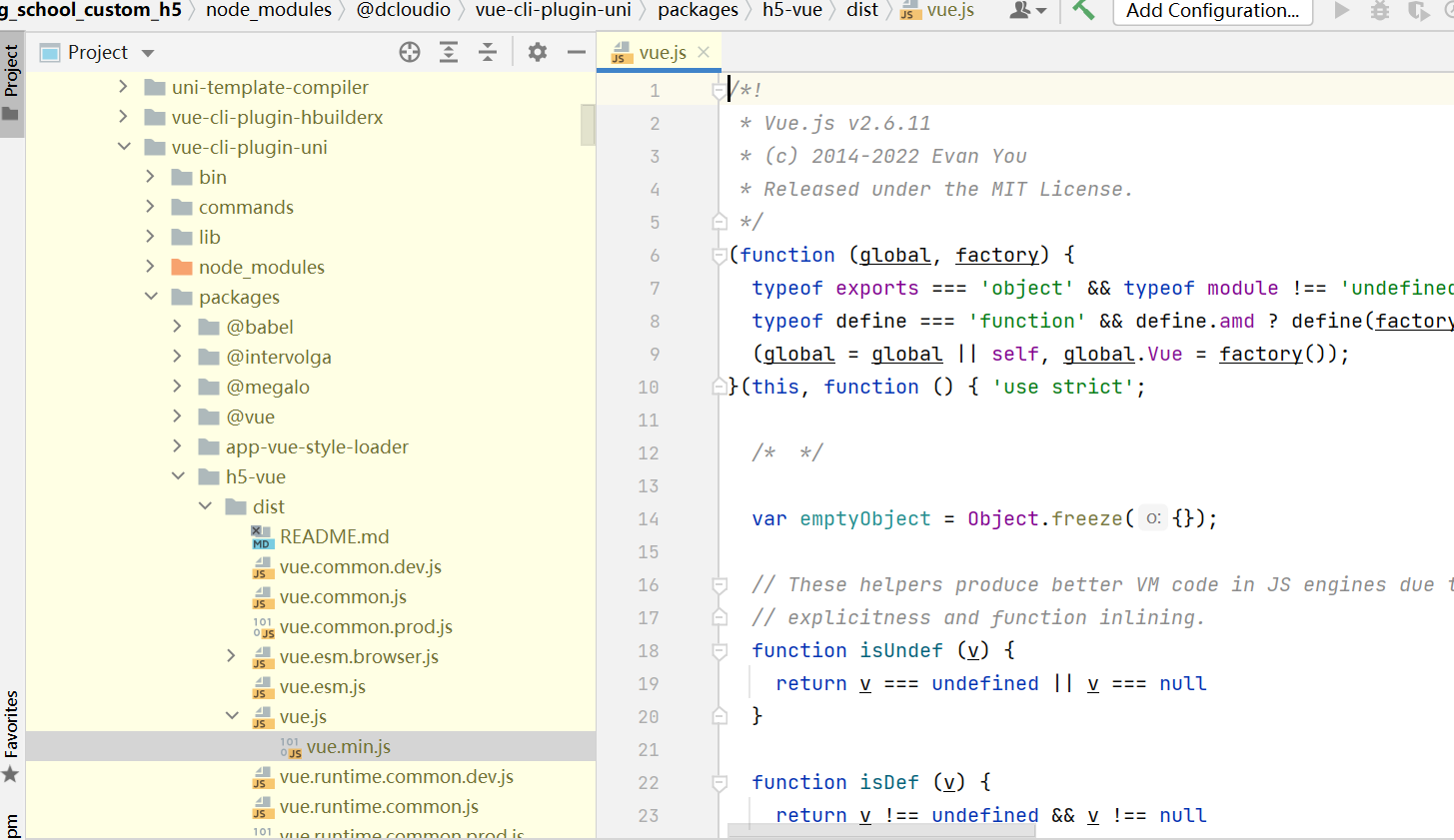
Task: Select vue.runtime.common.dev.js in the project tree
Action: pos(396,776)
